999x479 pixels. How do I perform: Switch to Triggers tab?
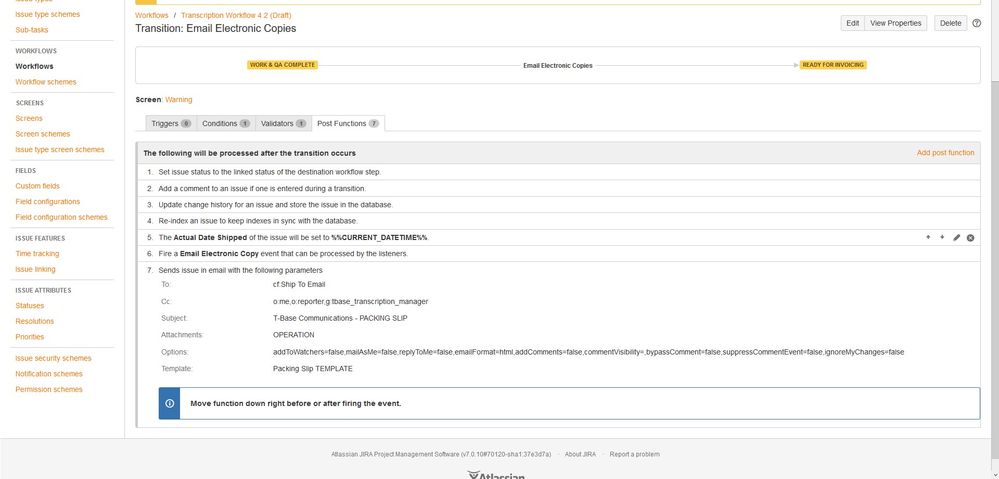[x=171, y=124]
